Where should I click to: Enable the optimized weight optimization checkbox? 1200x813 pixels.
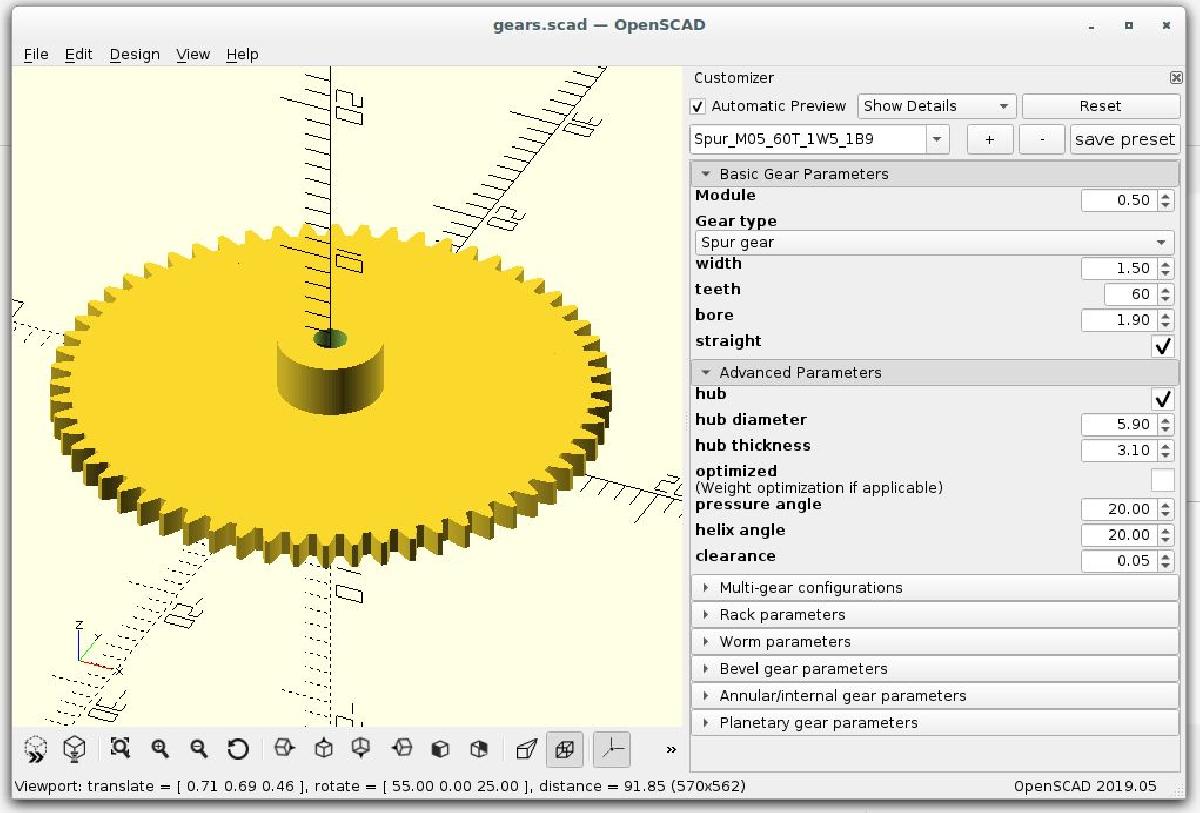point(1162,480)
